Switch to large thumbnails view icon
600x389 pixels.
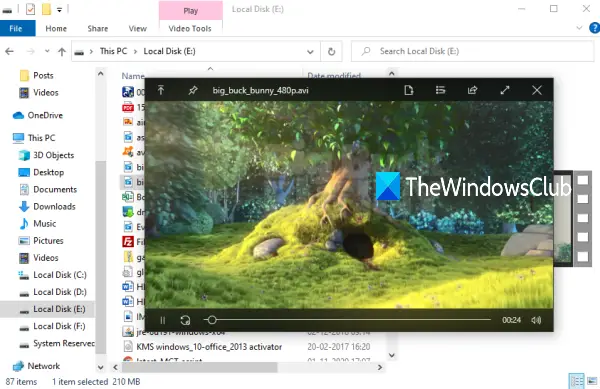(592, 381)
